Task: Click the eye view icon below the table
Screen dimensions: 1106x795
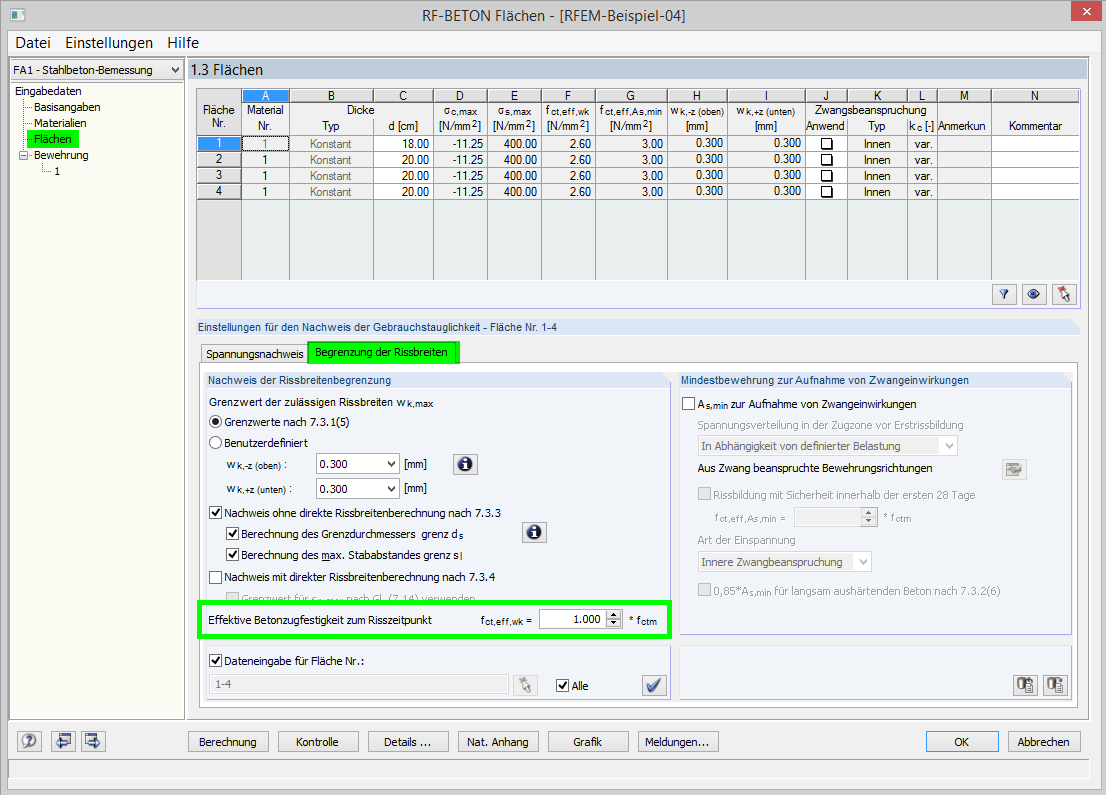Action: (x=1034, y=294)
